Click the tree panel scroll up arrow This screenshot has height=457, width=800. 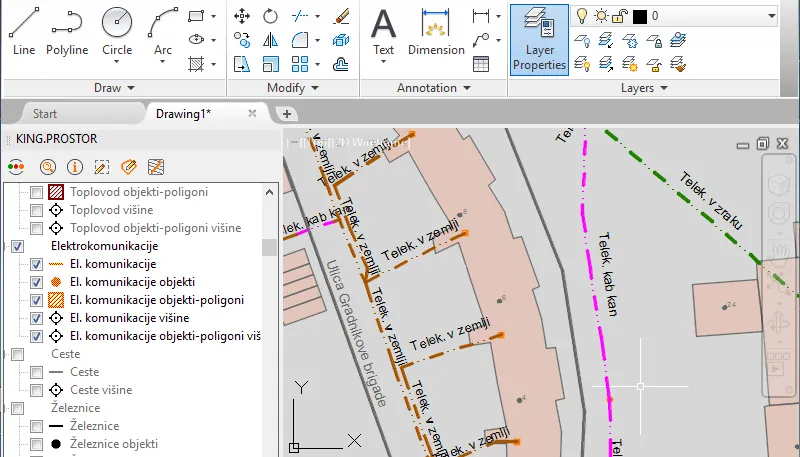pos(269,192)
